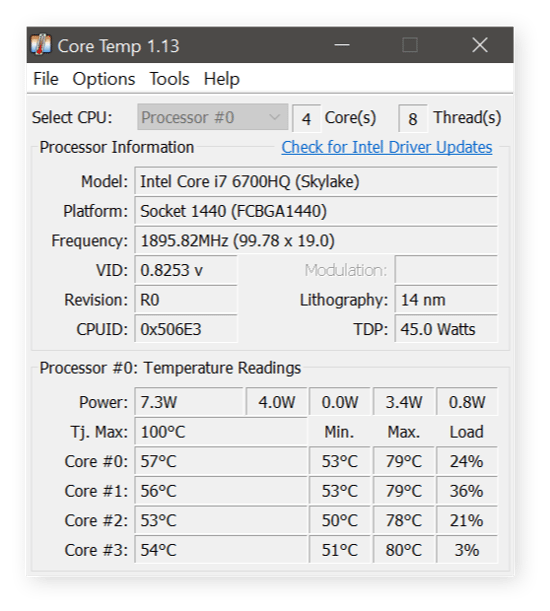The height and width of the screenshot is (611, 550).
Task: Expand the Processor #0 dropdown
Action: click(212, 117)
